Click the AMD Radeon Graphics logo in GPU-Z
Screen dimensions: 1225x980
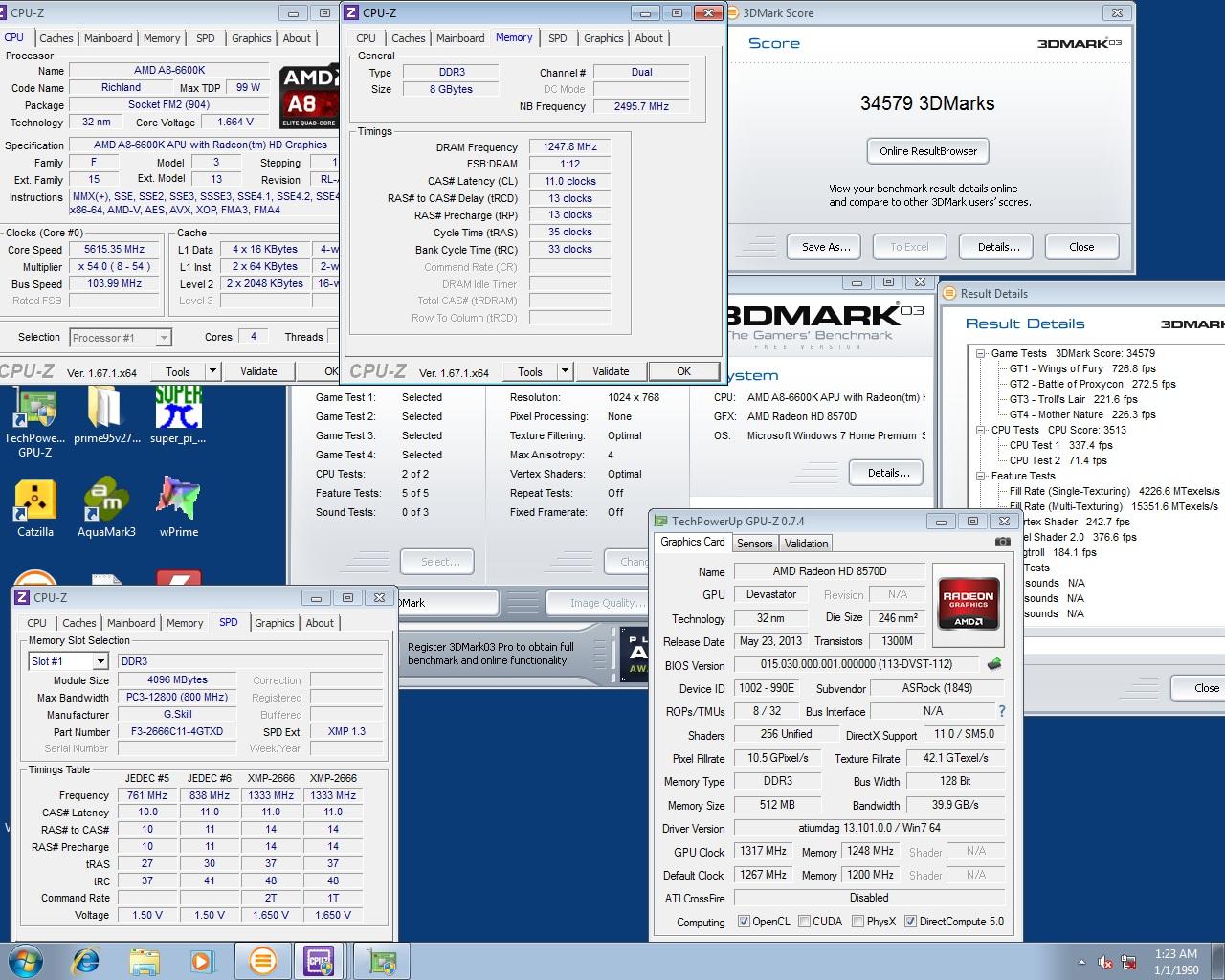[969, 603]
